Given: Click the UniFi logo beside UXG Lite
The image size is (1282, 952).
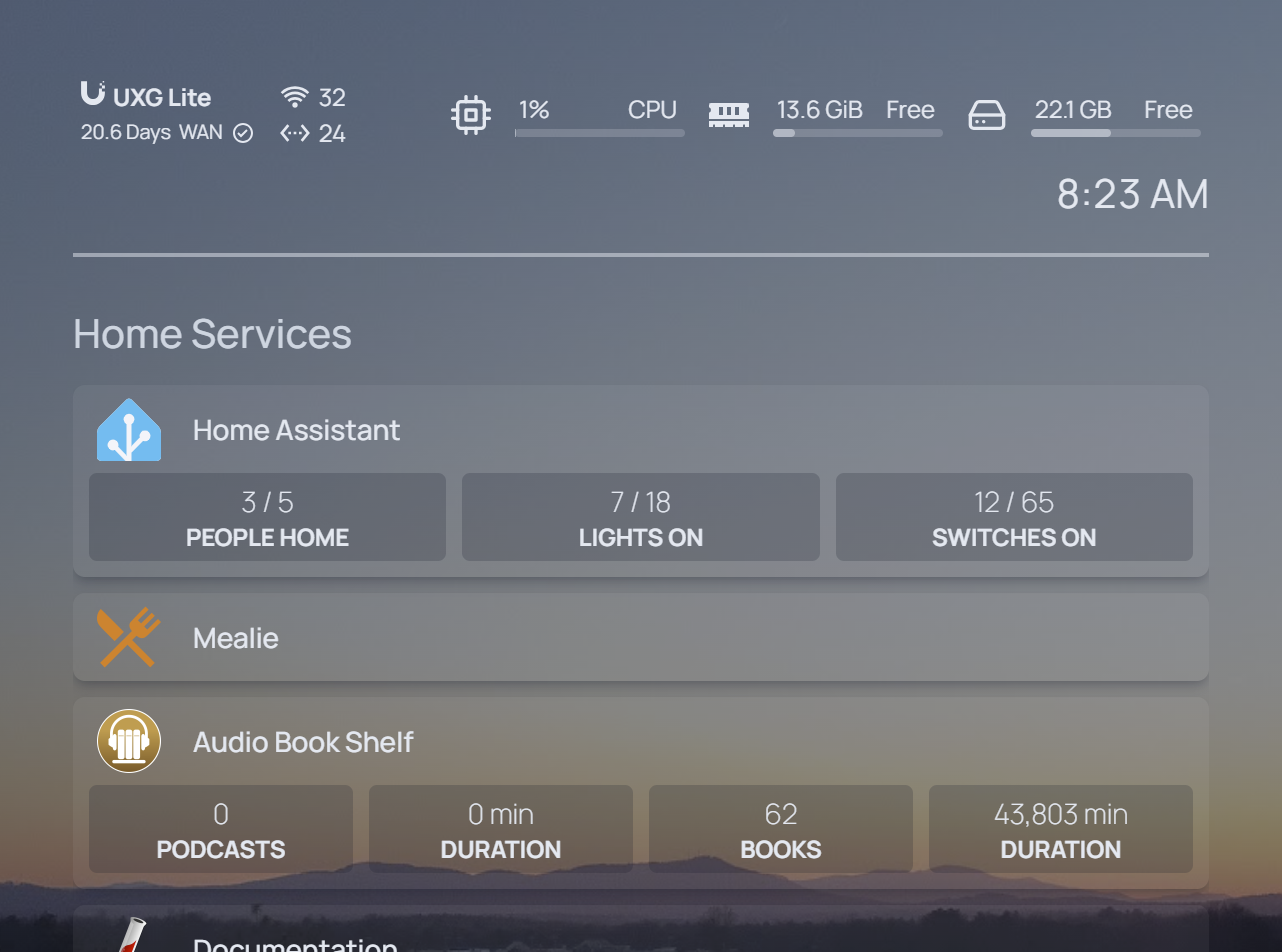Looking at the screenshot, I should tap(93, 94).
